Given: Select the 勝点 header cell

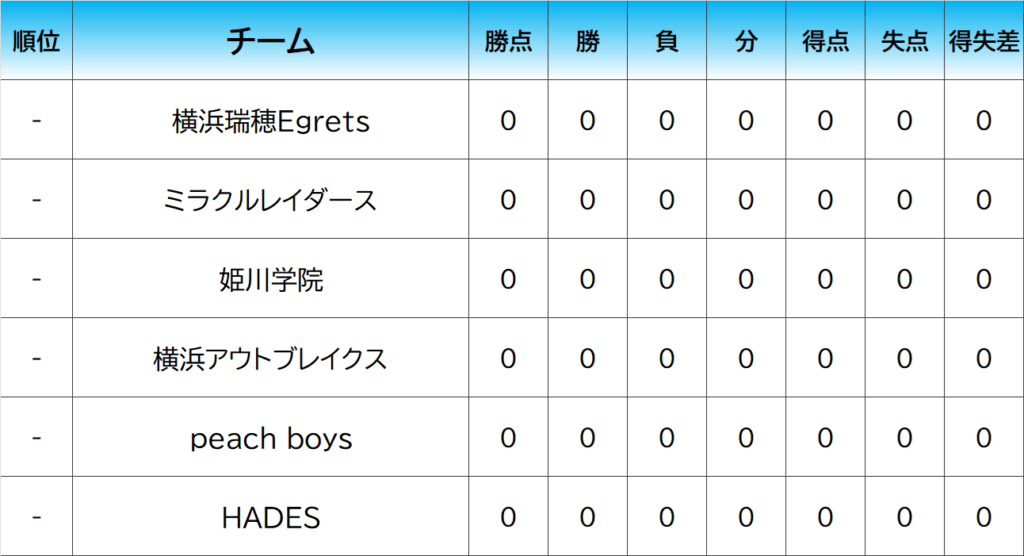Looking at the screenshot, I should [x=508, y=42].
